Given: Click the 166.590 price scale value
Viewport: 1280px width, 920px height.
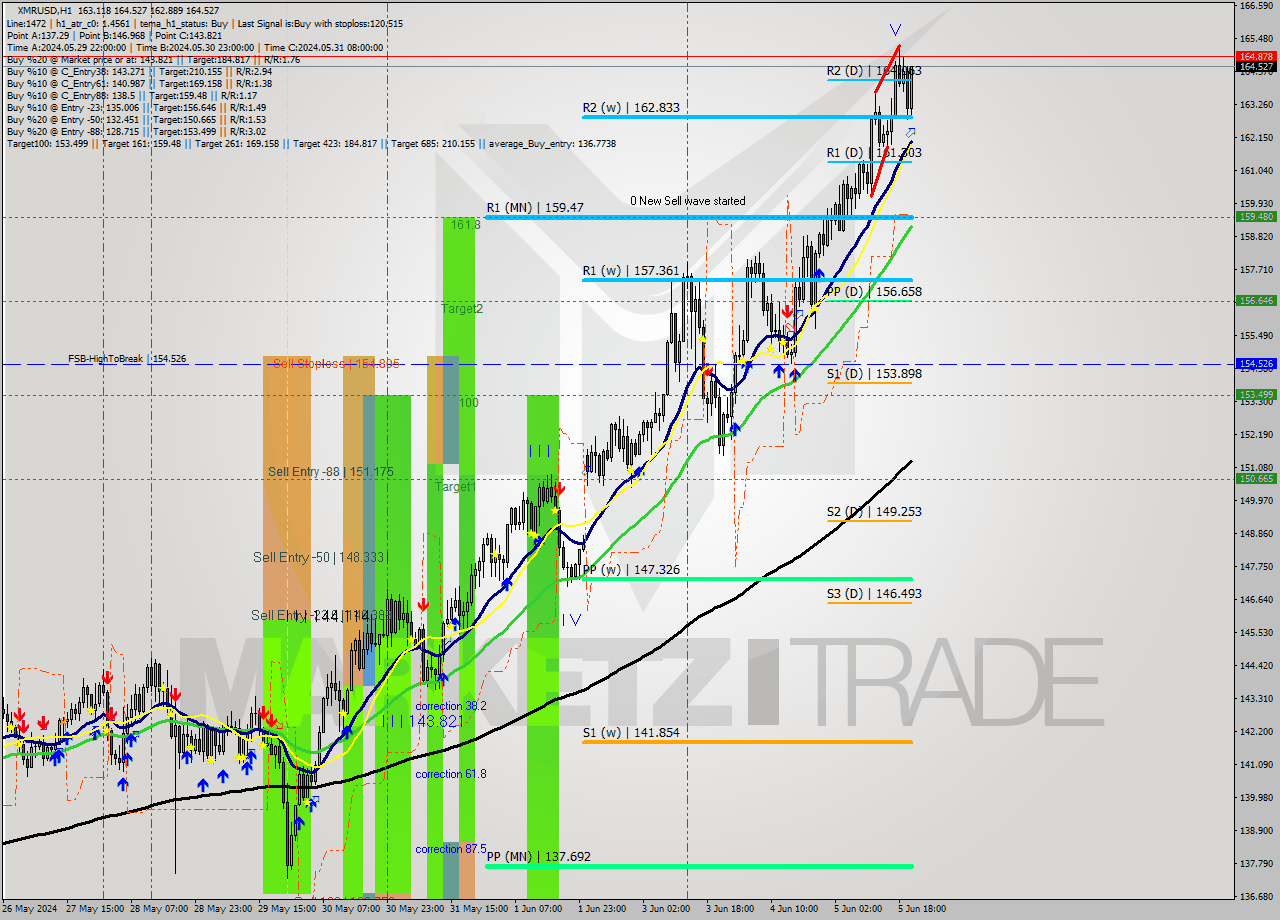Looking at the screenshot, I should [1256, 6].
